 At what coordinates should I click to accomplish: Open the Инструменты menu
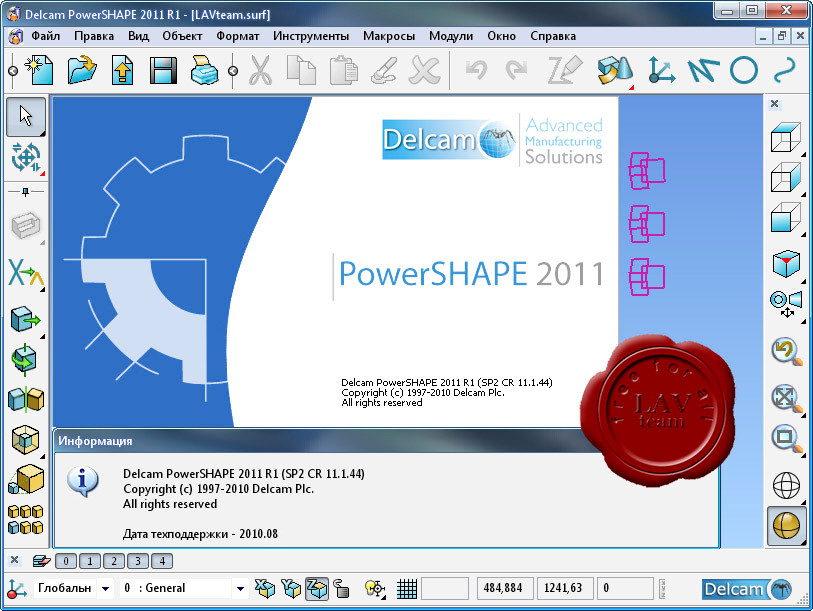click(311, 36)
